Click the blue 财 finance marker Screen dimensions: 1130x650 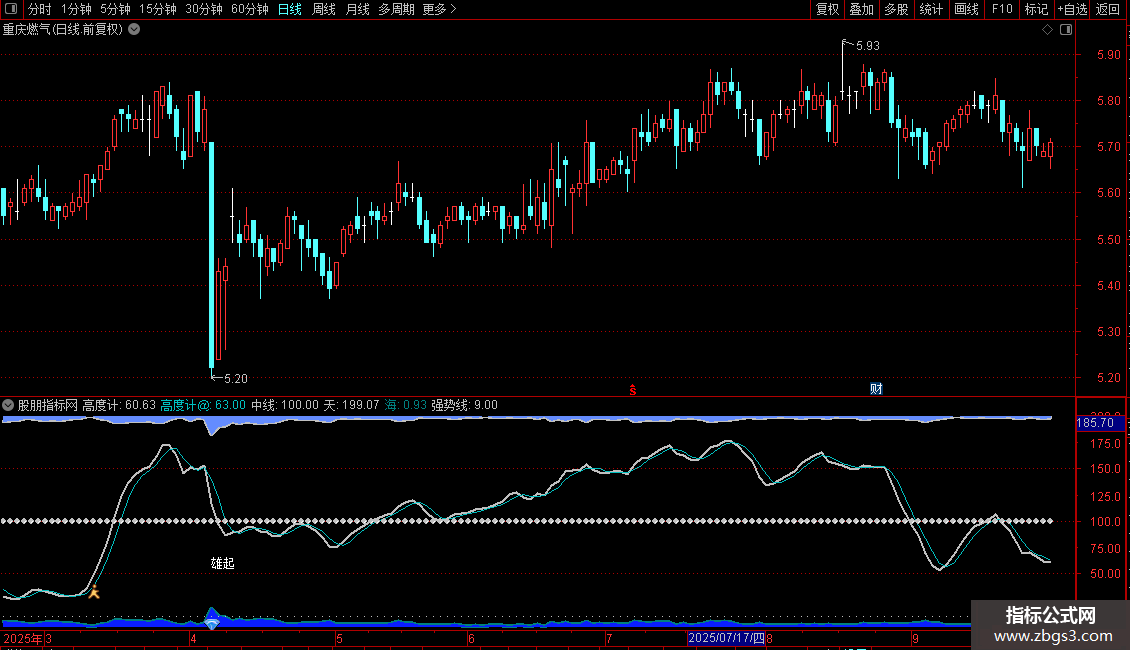click(x=876, y=389)
